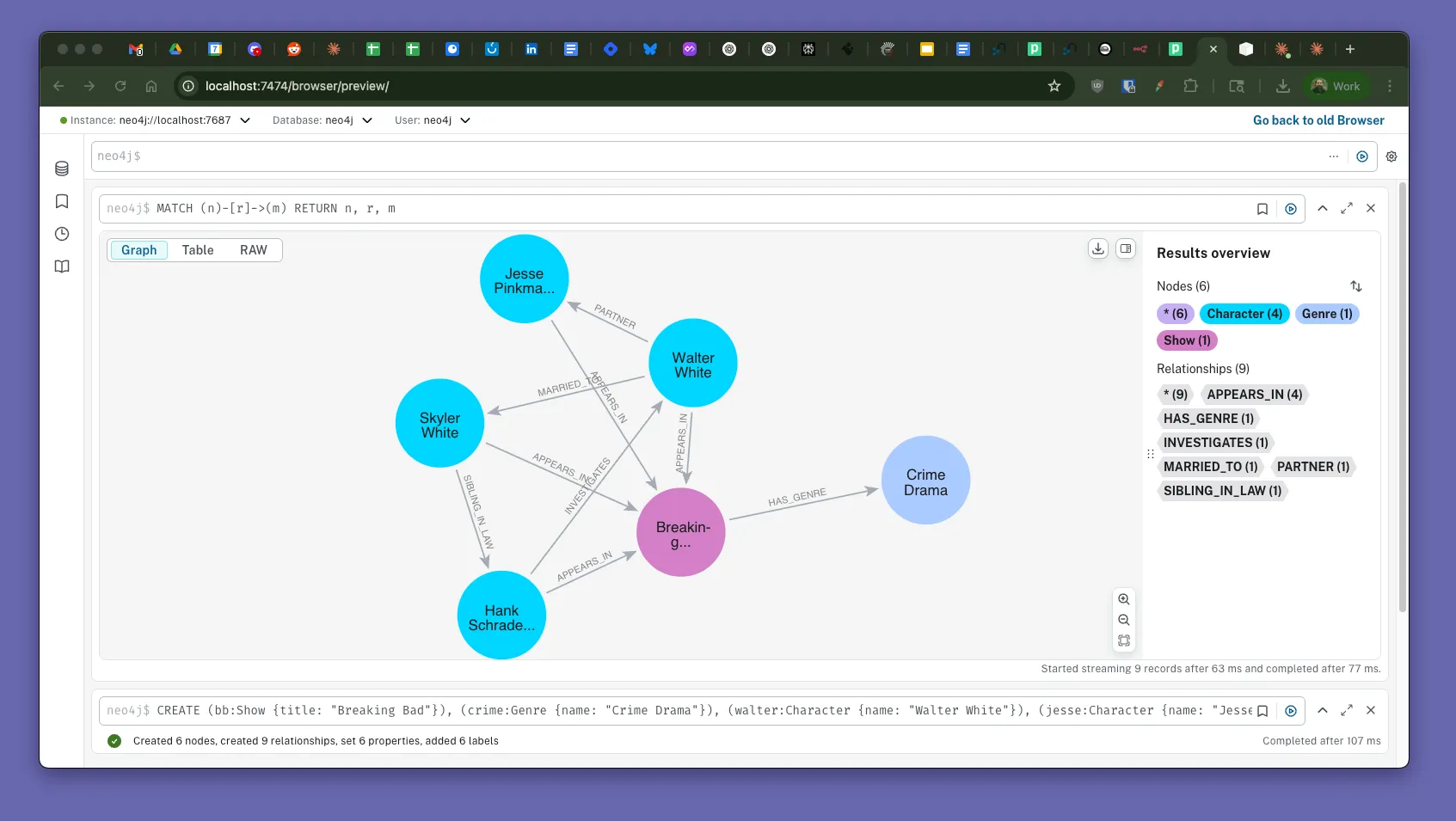Viewport: 1456px width, 821px height.
Task: Switch to the Table view tab
Action: click(198, 250)
